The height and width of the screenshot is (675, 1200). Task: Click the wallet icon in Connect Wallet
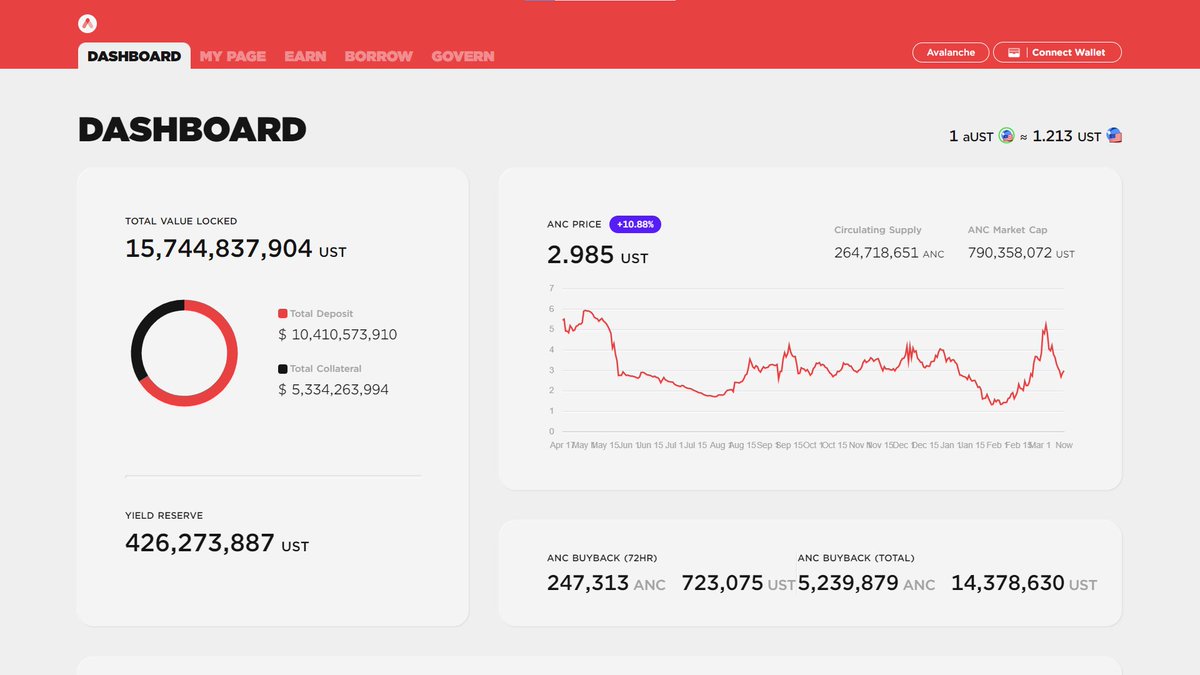(x=1014, y=52)
